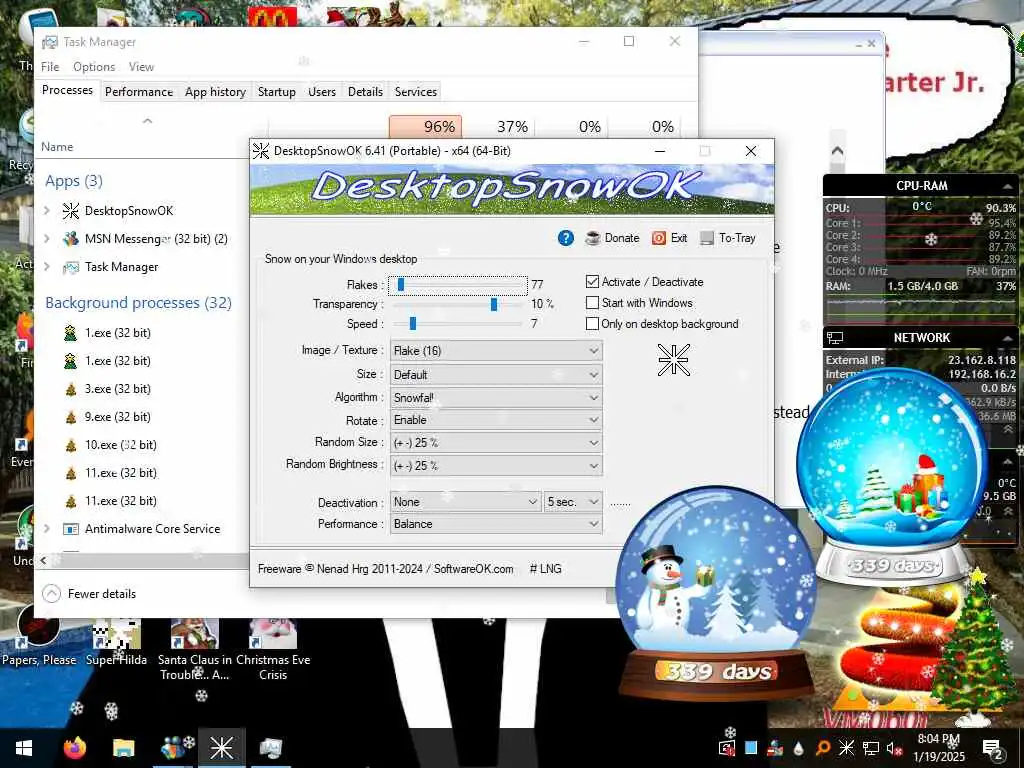Open the Random Brightness dropdown
Viewport: 1024px width, 768px height.
click(496, 466)
